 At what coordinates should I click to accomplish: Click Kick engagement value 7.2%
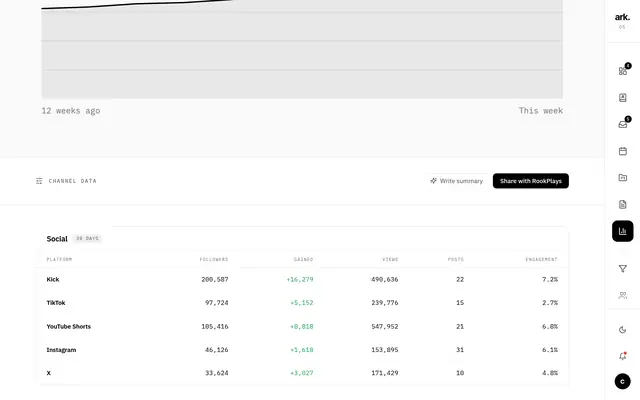coord(550,280)
